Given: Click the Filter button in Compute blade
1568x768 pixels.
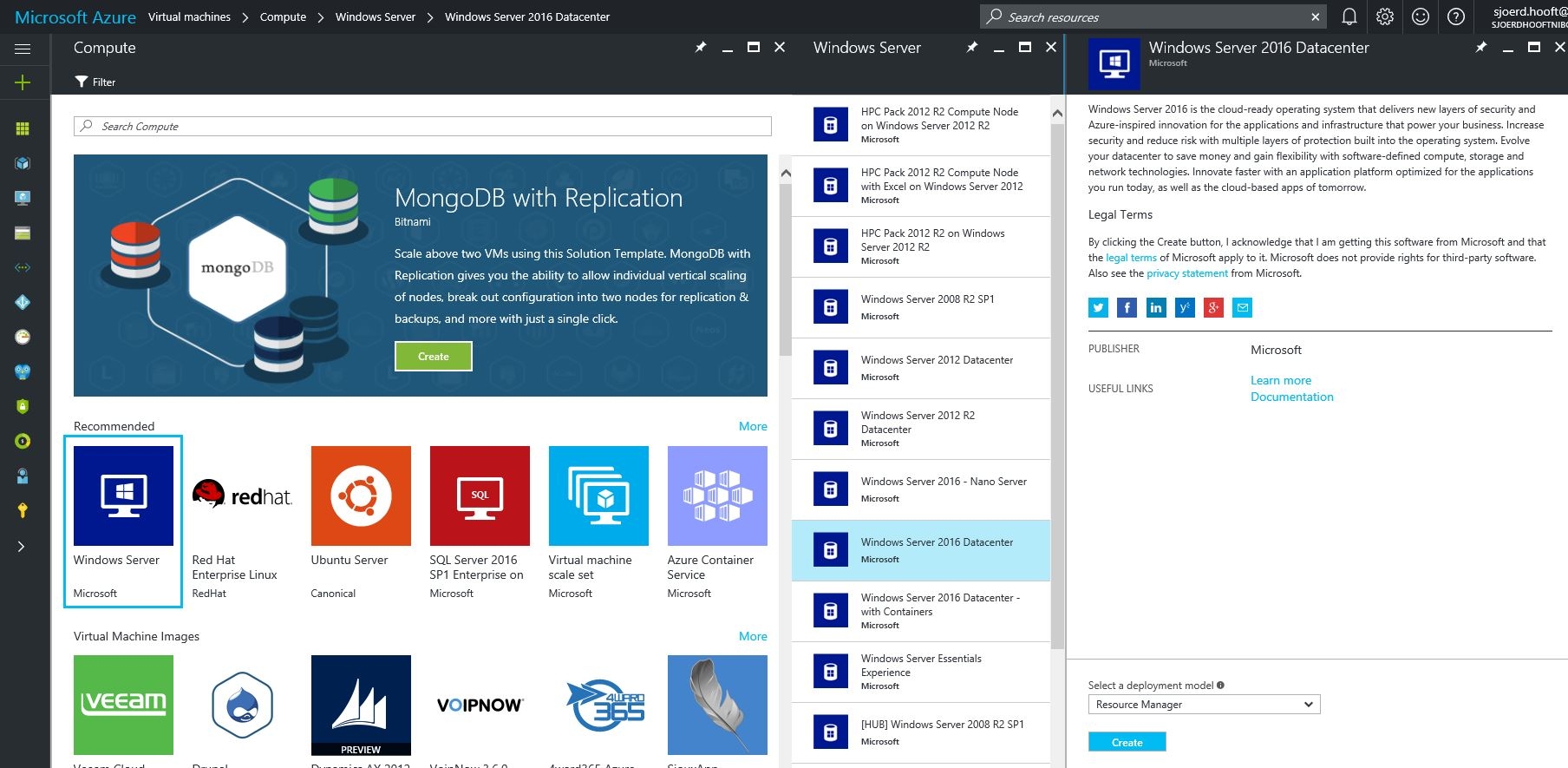Looking at the screenshot, I should tap(95, 82).
